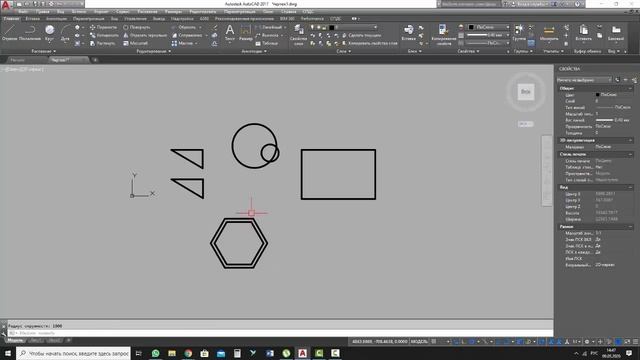Click the Model layout tab at bottom
This screenshot has width=640, height=360.
15,340
